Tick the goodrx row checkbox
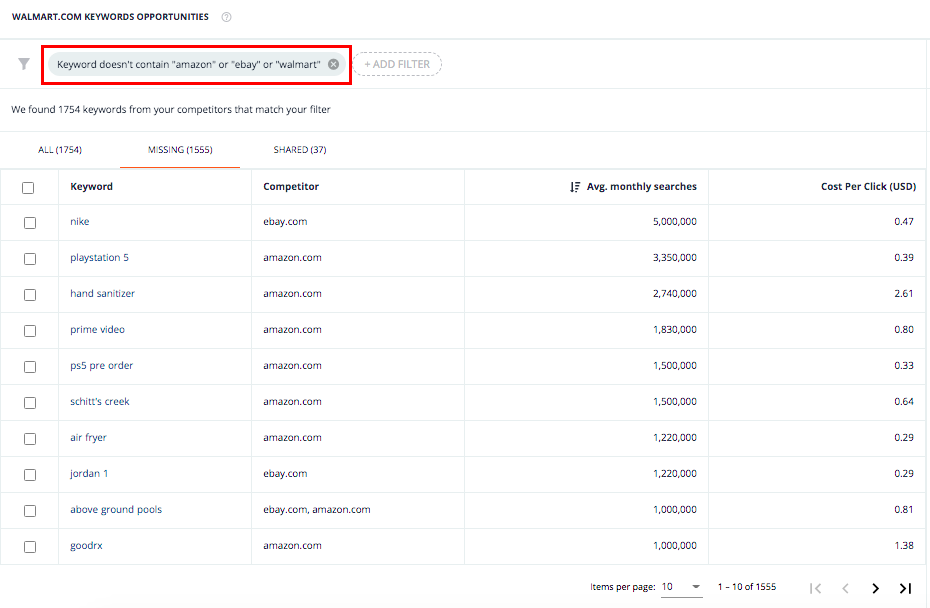Screen dimensions: 930x608 coord(30,547)
